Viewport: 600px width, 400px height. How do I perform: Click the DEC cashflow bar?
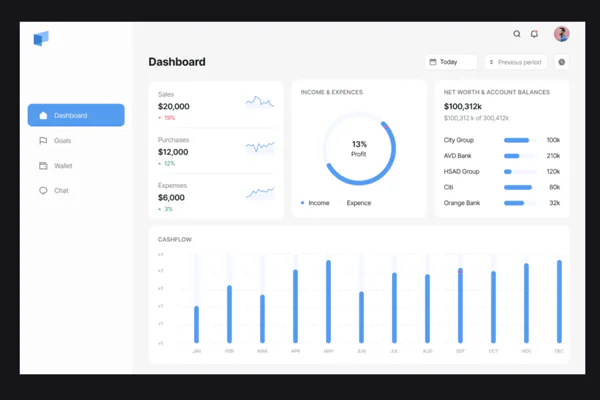coord(559,301)
